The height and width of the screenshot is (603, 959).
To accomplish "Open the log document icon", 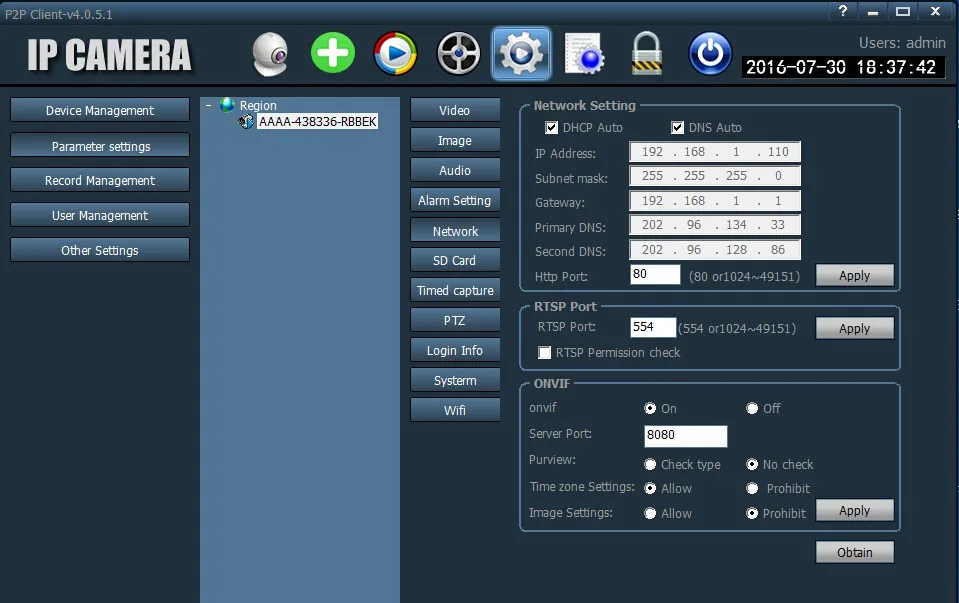I will (x=584, y=54).
